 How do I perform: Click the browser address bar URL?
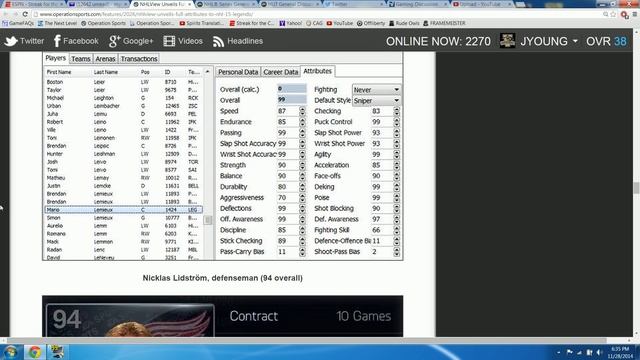(146, 14)
